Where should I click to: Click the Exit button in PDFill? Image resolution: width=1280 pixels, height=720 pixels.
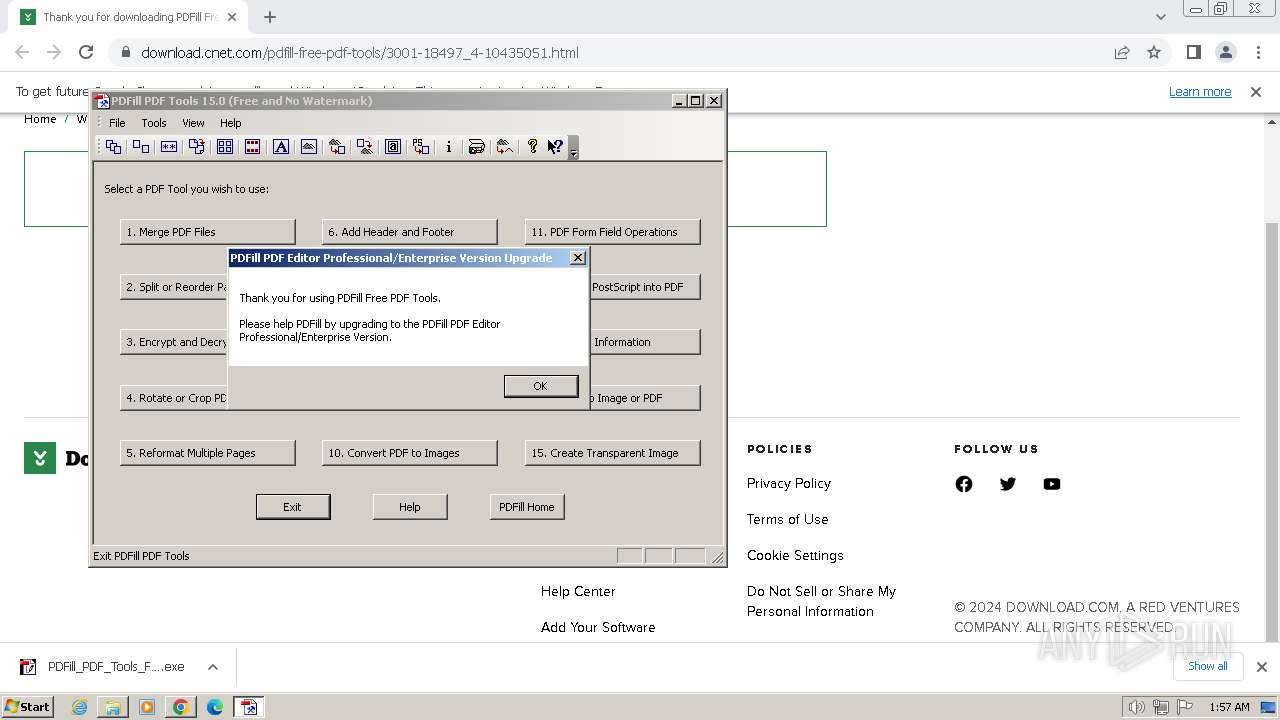point(293,507)
